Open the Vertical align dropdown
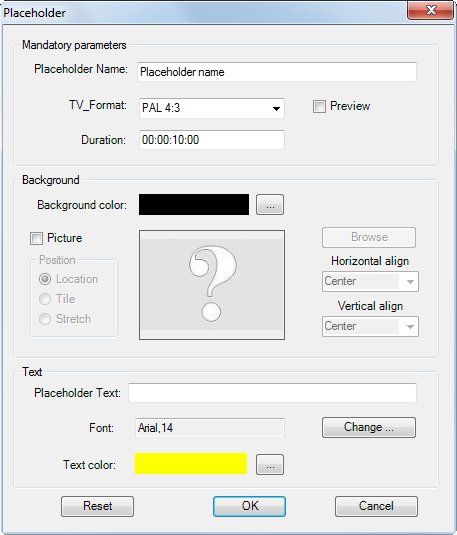The width and height of the screenshot is (457, 535). 370,327
